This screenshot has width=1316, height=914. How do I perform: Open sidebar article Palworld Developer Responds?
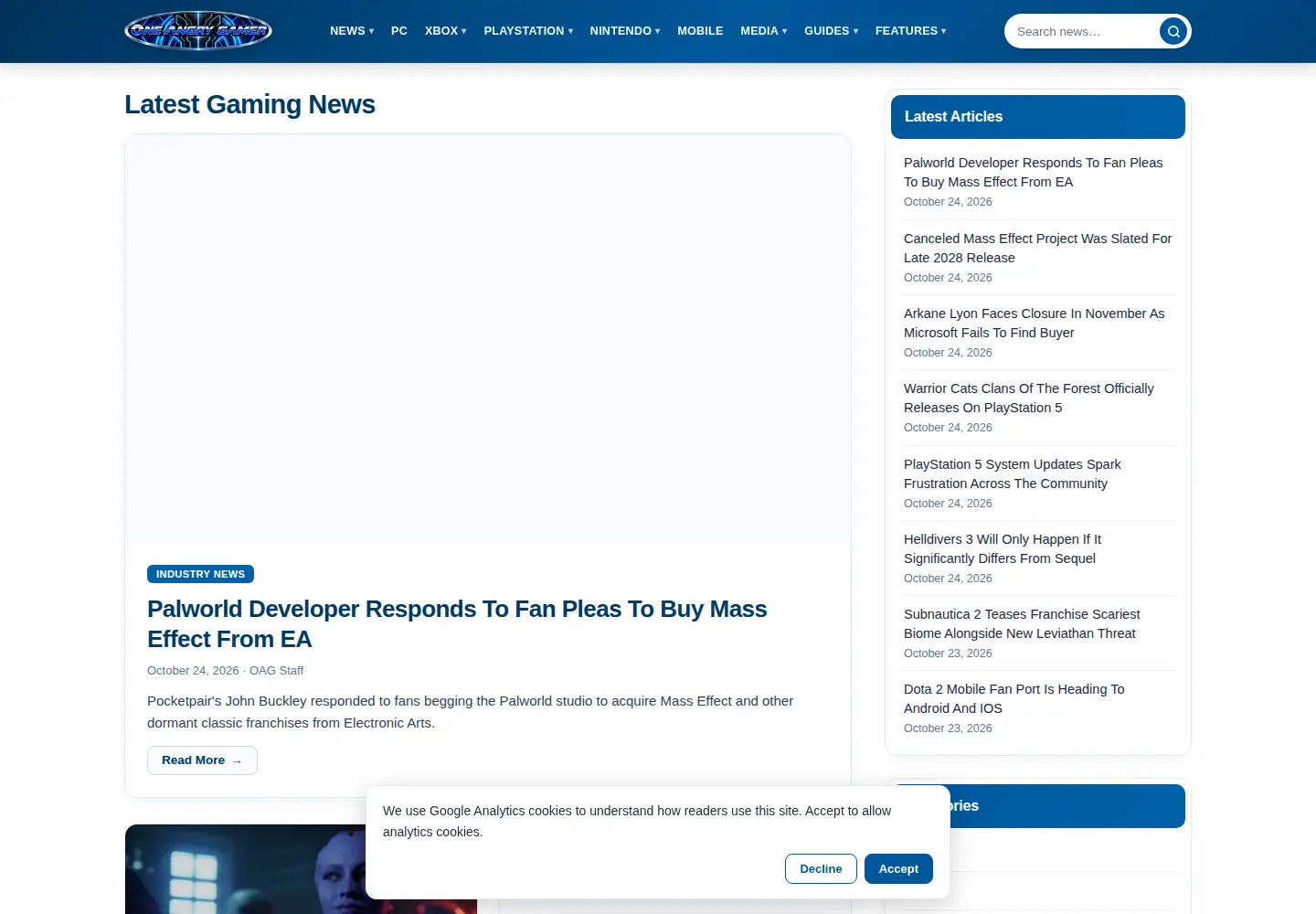coord(1033,172)
